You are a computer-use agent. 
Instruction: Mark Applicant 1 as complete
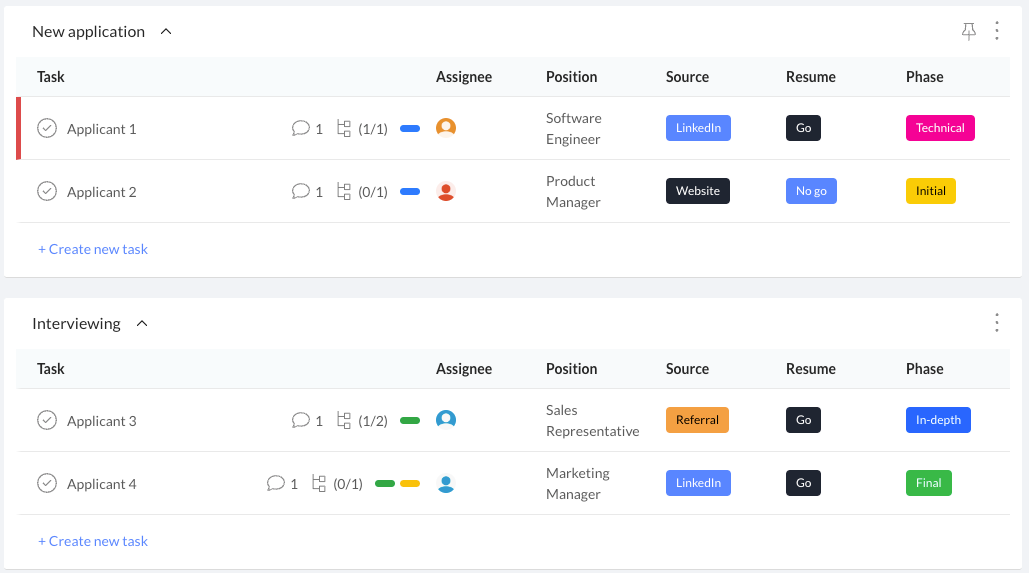pos(47,128)
